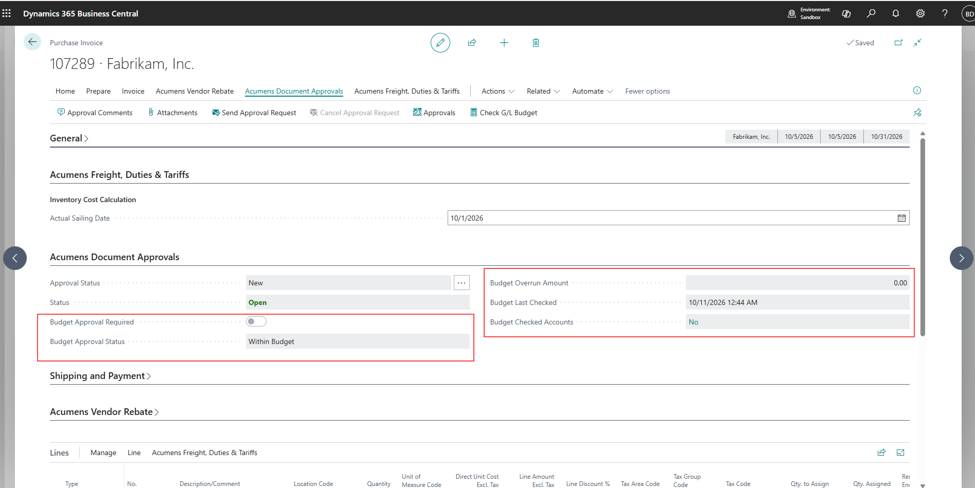
Task: Collapse the Acumens Freight, Duties & Tariffs section
Action: point(119,175)
